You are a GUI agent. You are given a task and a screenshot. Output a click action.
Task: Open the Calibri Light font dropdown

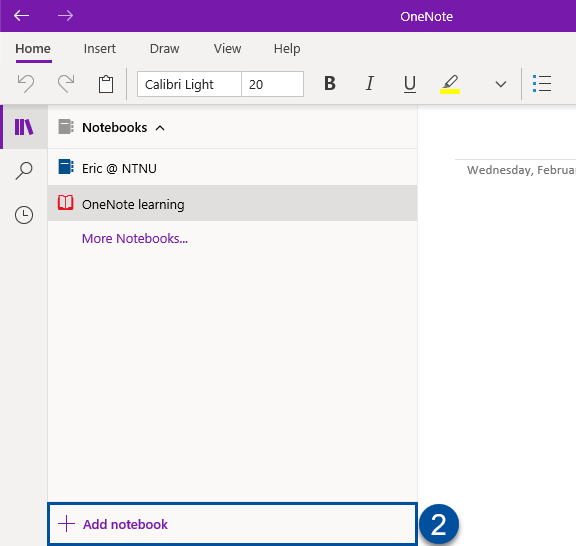point(189,84)
